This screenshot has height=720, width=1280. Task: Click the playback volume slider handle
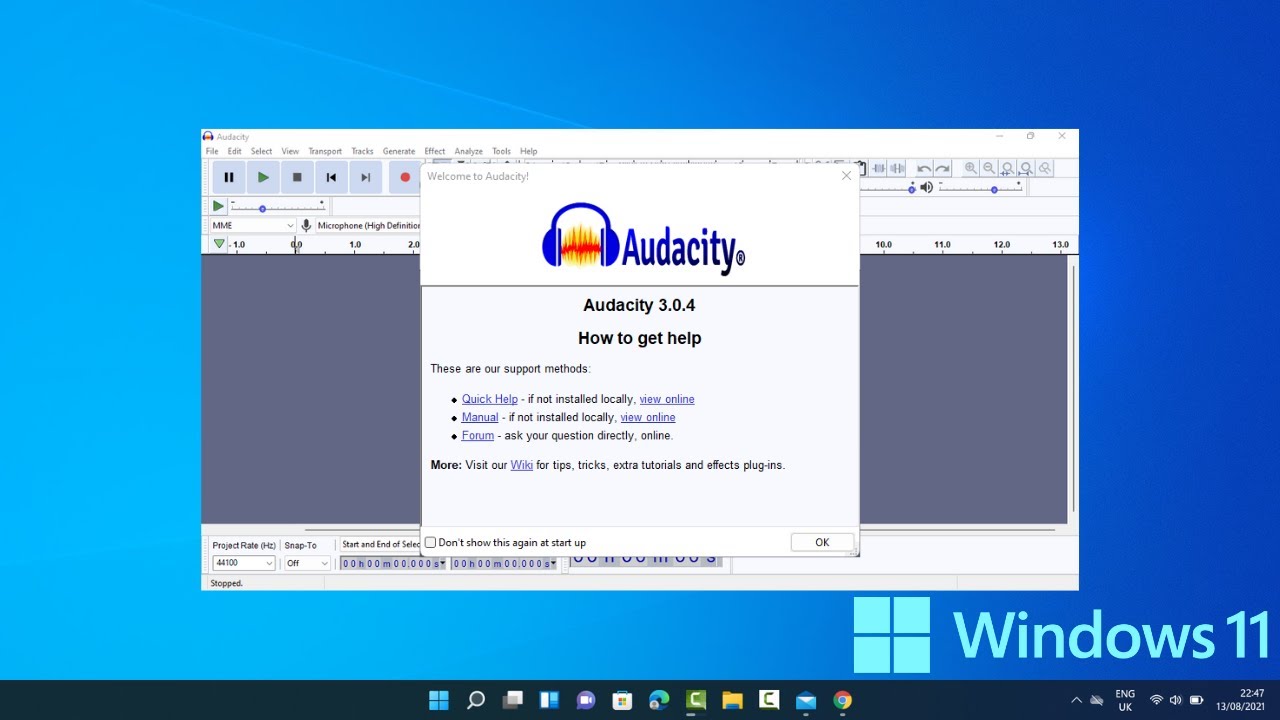click(994, 190)
